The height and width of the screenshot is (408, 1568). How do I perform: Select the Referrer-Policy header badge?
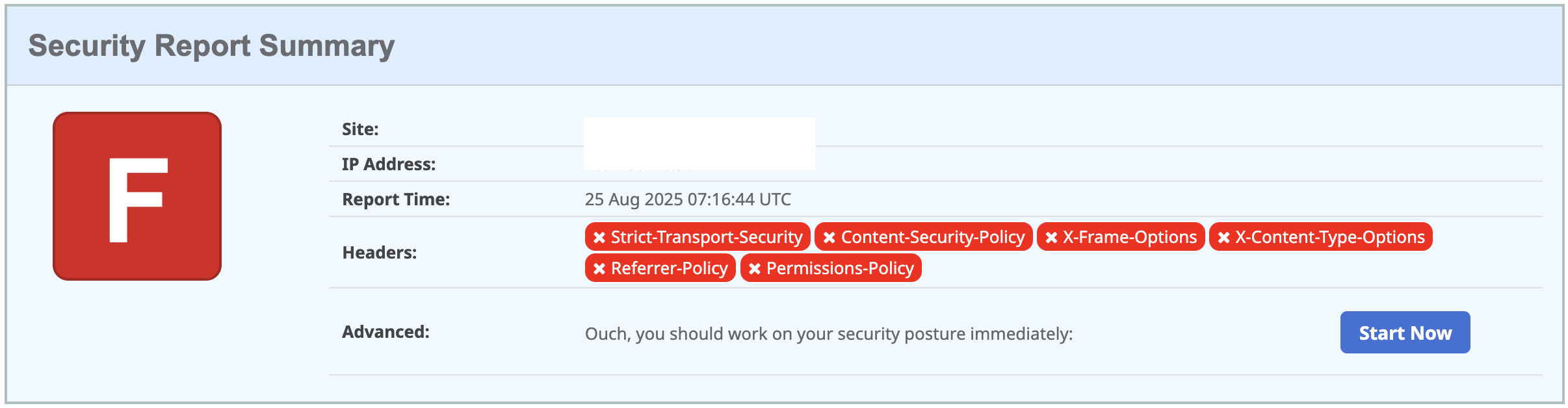click(x=669, y=268)
